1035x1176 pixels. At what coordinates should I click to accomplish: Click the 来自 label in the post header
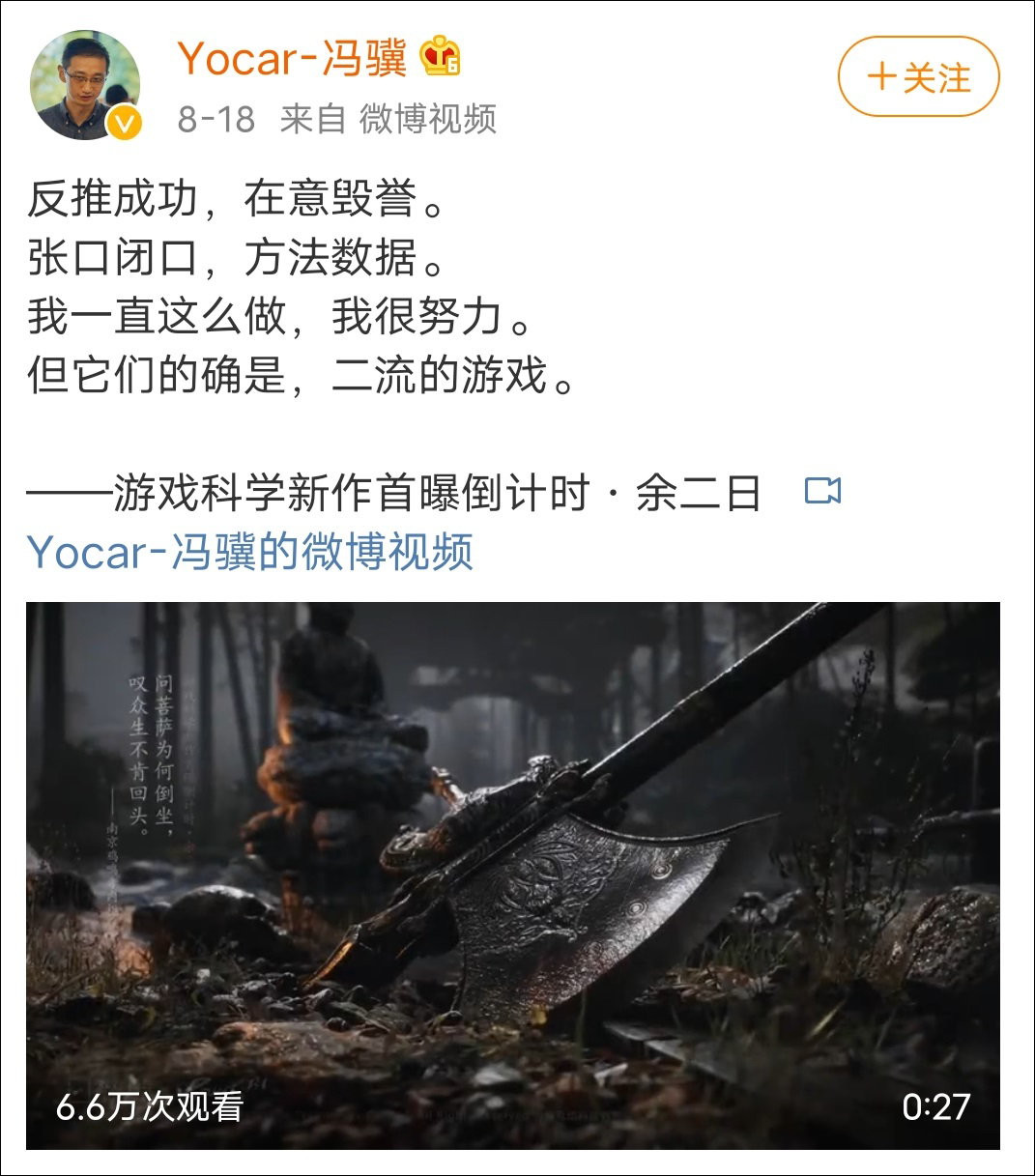point(313,120)
